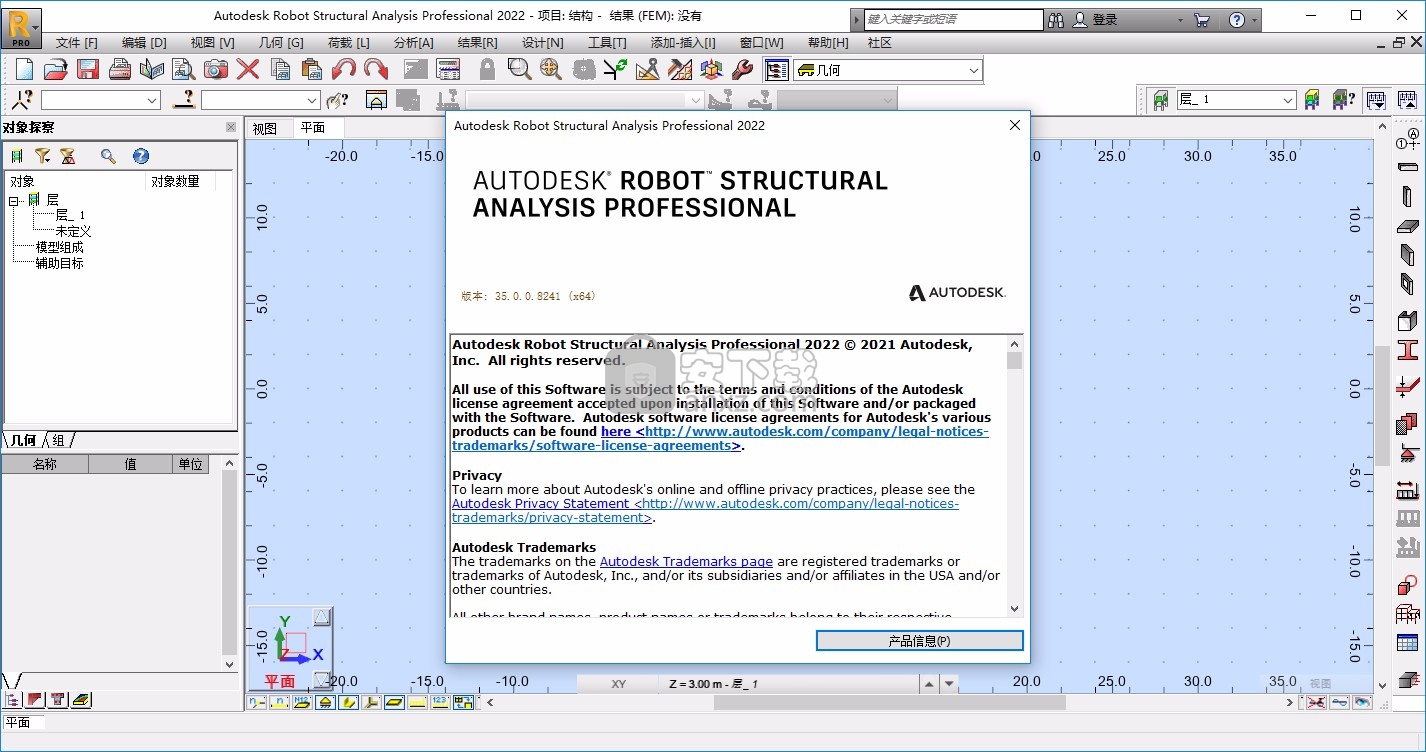Undo the last action with the red arrow
Image resolution: width=1426 pixels, height=752 pixels.
click(x=344, y=69)
